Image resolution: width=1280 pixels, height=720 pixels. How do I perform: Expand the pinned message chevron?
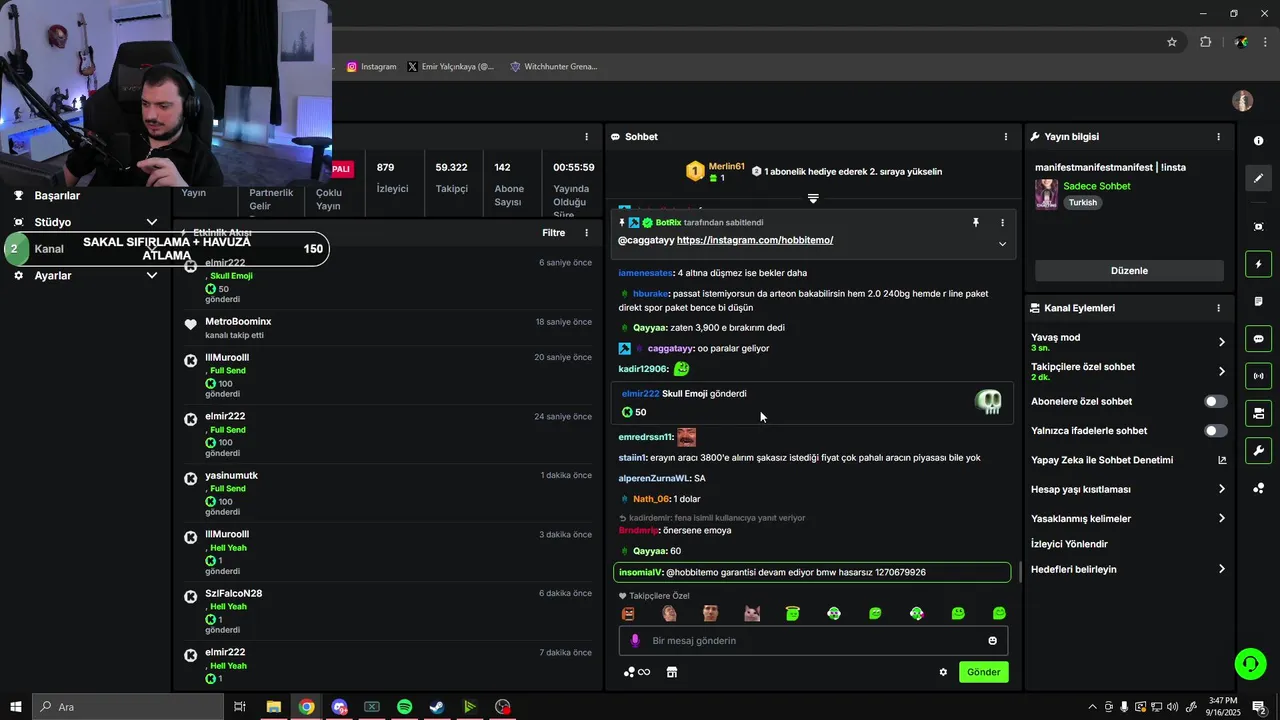tap(1002, 244)
